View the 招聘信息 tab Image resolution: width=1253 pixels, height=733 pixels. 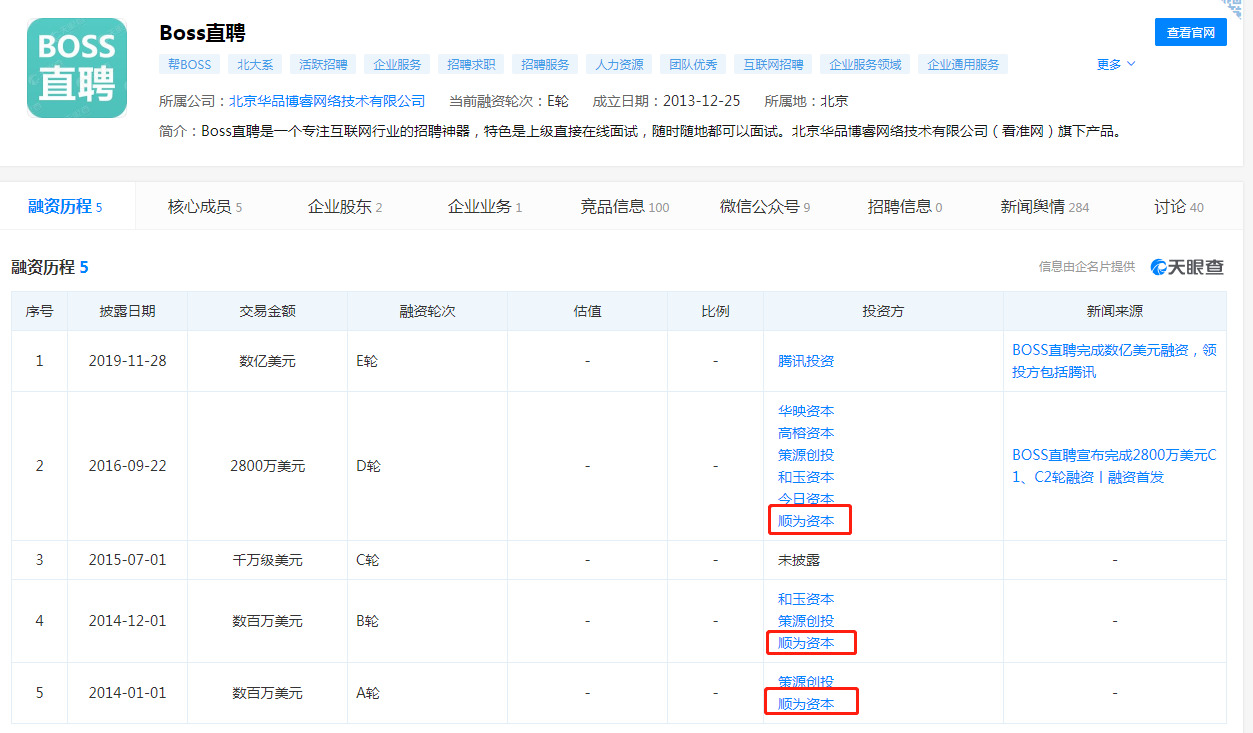click(x=905, y=207)
